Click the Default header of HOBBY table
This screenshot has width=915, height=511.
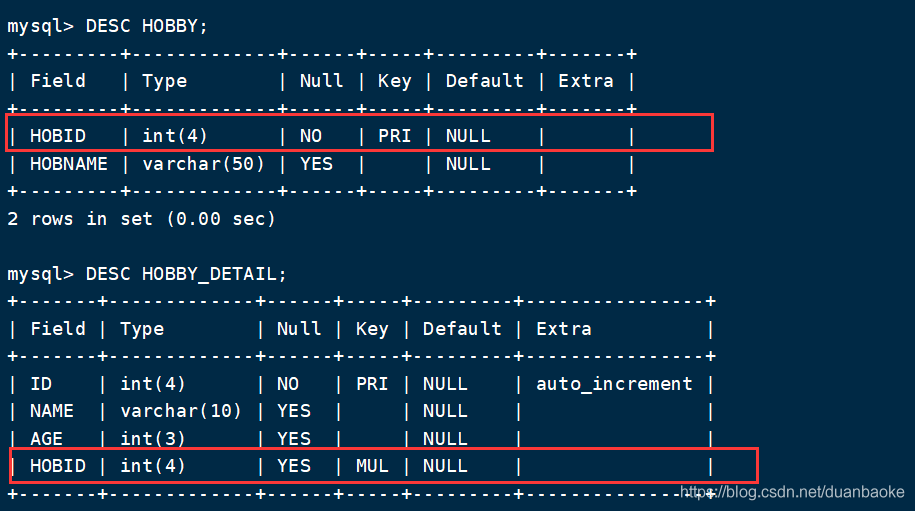[x=484, y=81]
